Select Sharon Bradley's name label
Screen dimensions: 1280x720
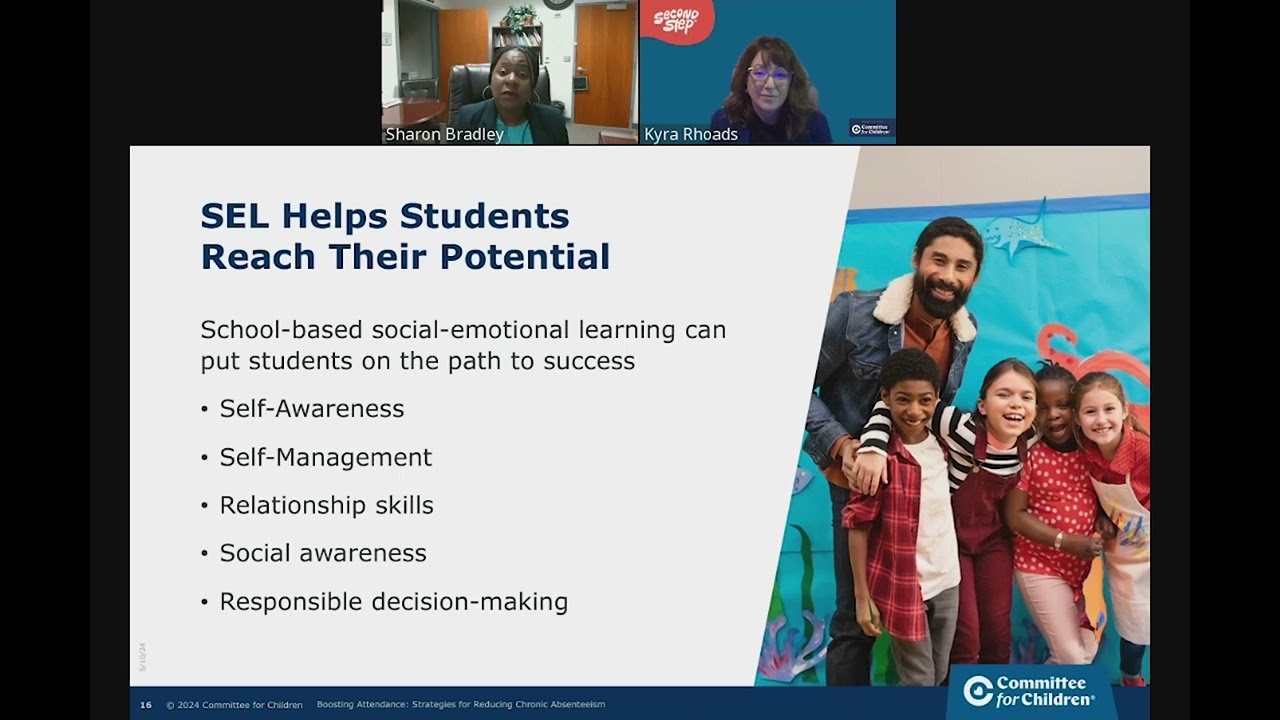click(x=445, y=134)
